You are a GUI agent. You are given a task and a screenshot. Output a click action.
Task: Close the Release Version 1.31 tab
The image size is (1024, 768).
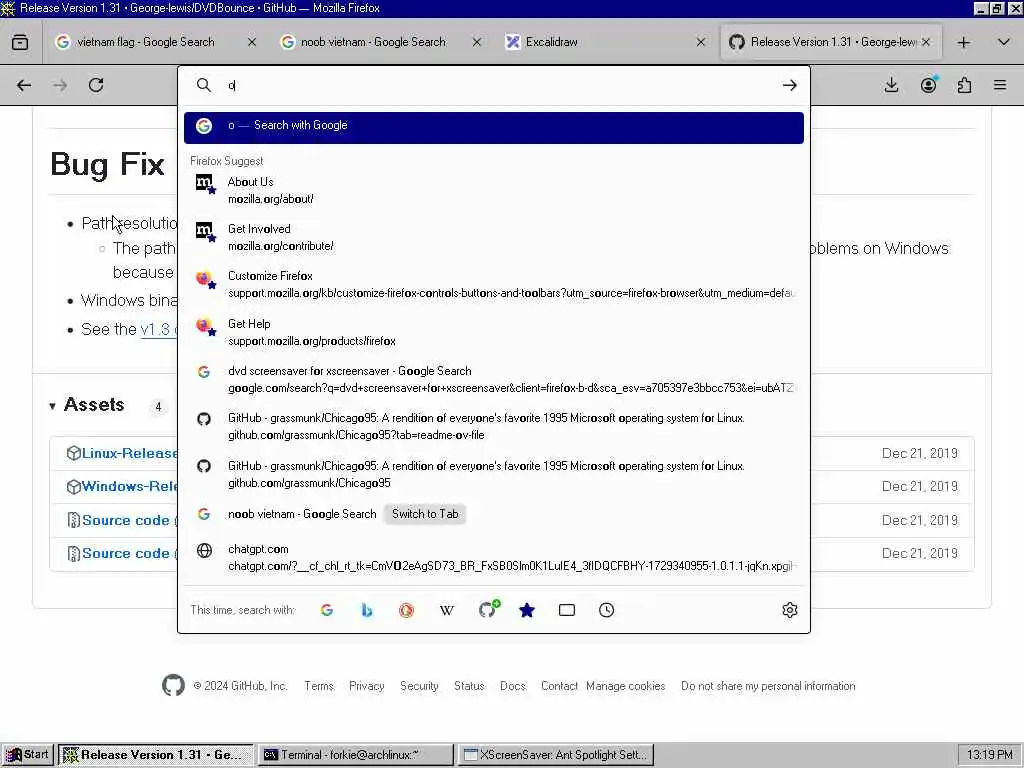(x=926, y=42)
